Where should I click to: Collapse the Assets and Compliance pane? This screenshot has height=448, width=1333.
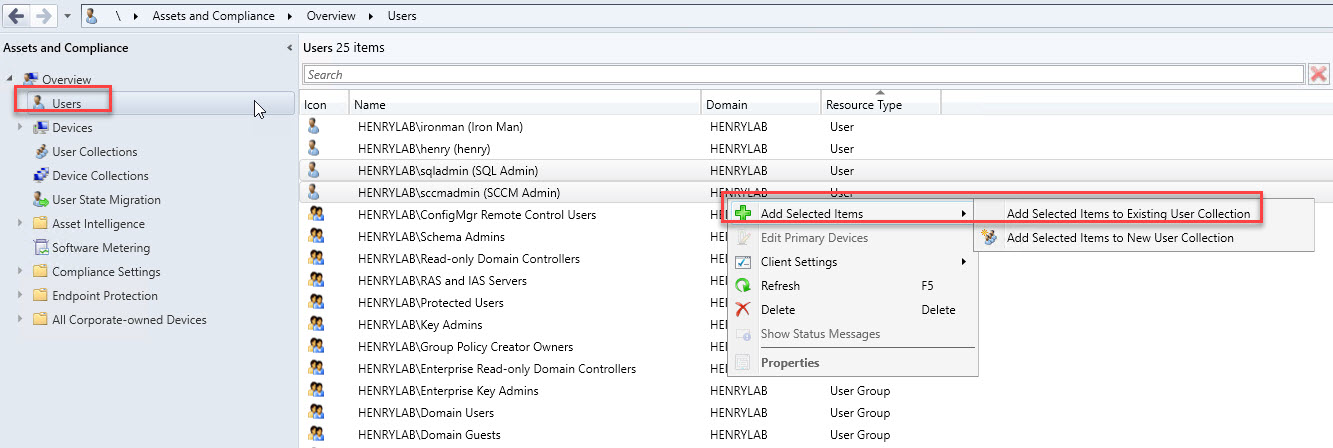[290, 48]
